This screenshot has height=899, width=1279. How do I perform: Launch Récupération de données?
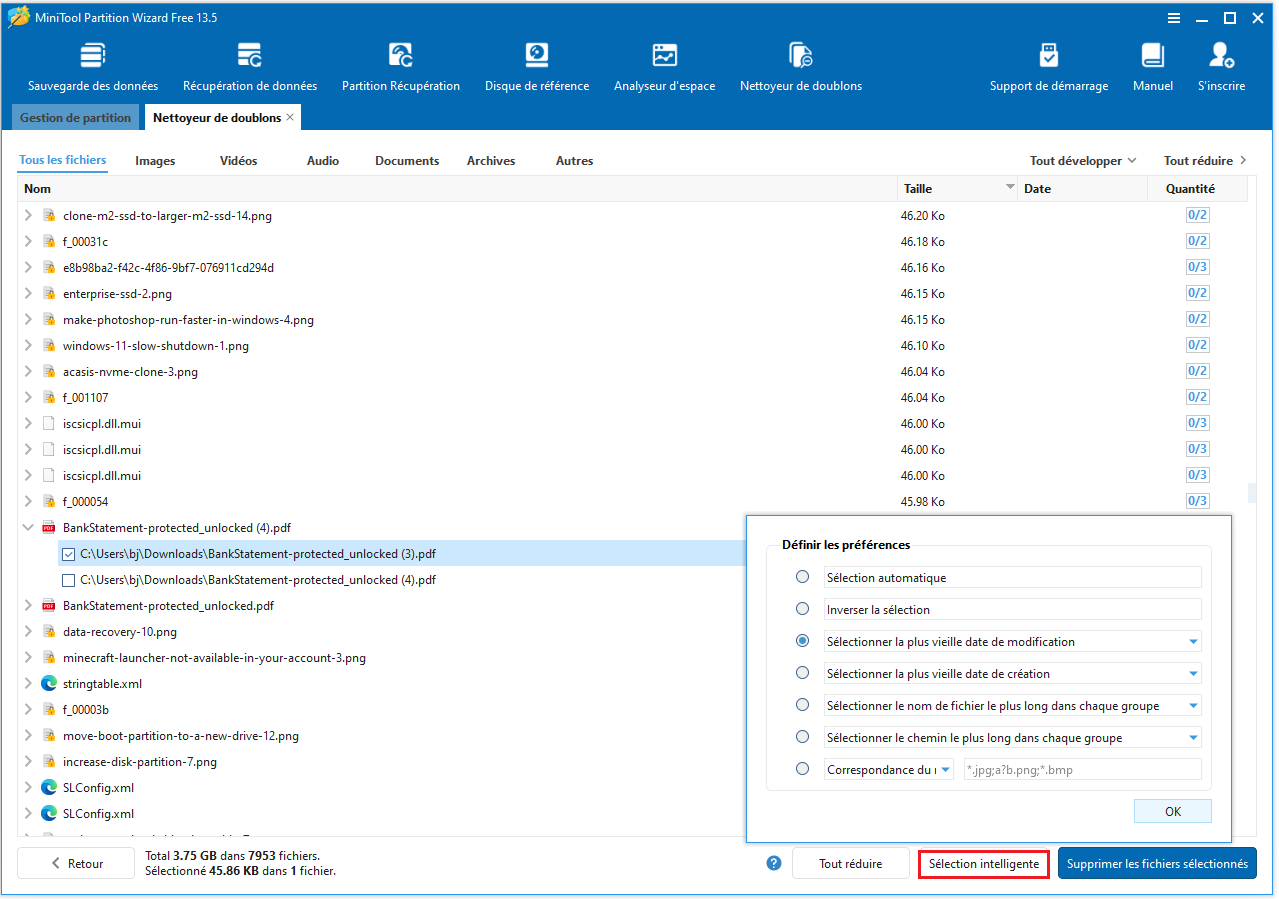(249, 65)
